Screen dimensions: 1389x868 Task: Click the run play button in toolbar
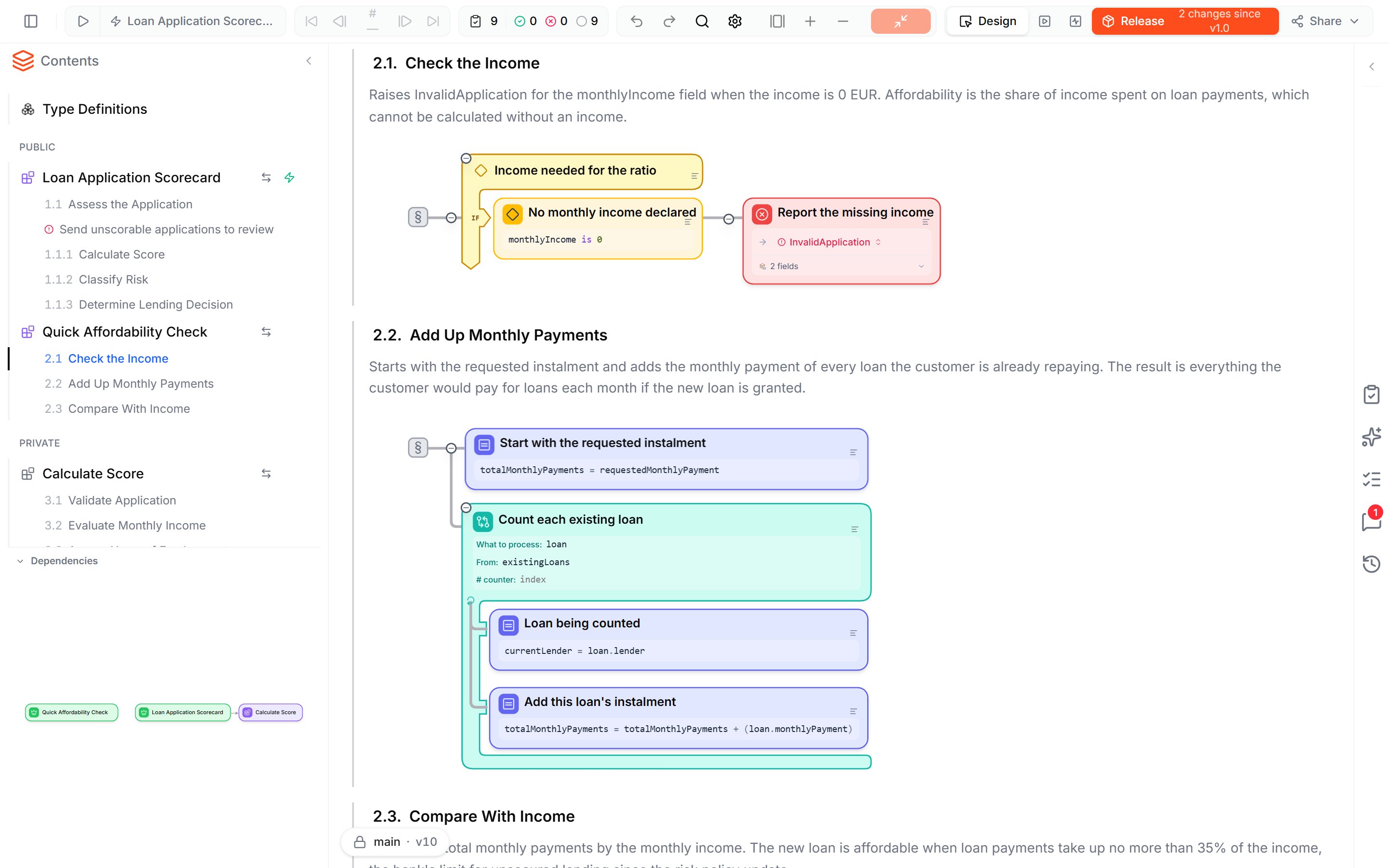(83, 21)
